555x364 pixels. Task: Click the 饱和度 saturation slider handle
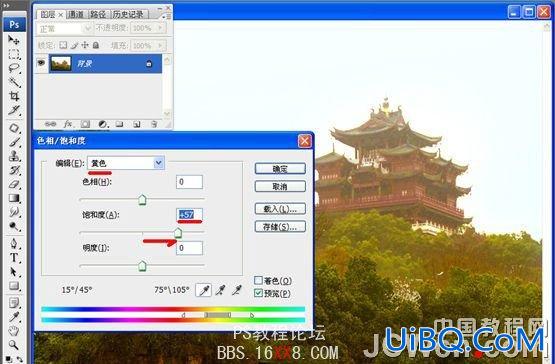point(178,233)
